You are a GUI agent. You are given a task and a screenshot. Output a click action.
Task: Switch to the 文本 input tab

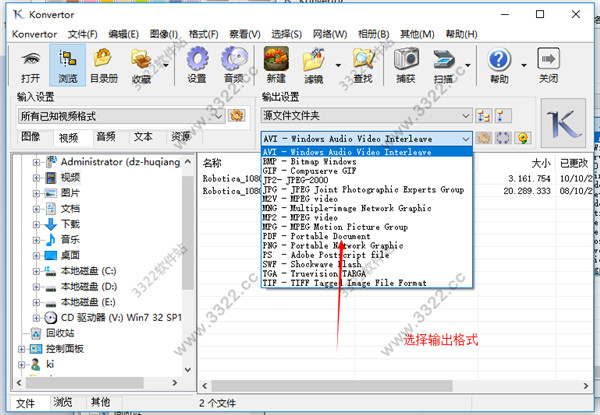(143, 137)
